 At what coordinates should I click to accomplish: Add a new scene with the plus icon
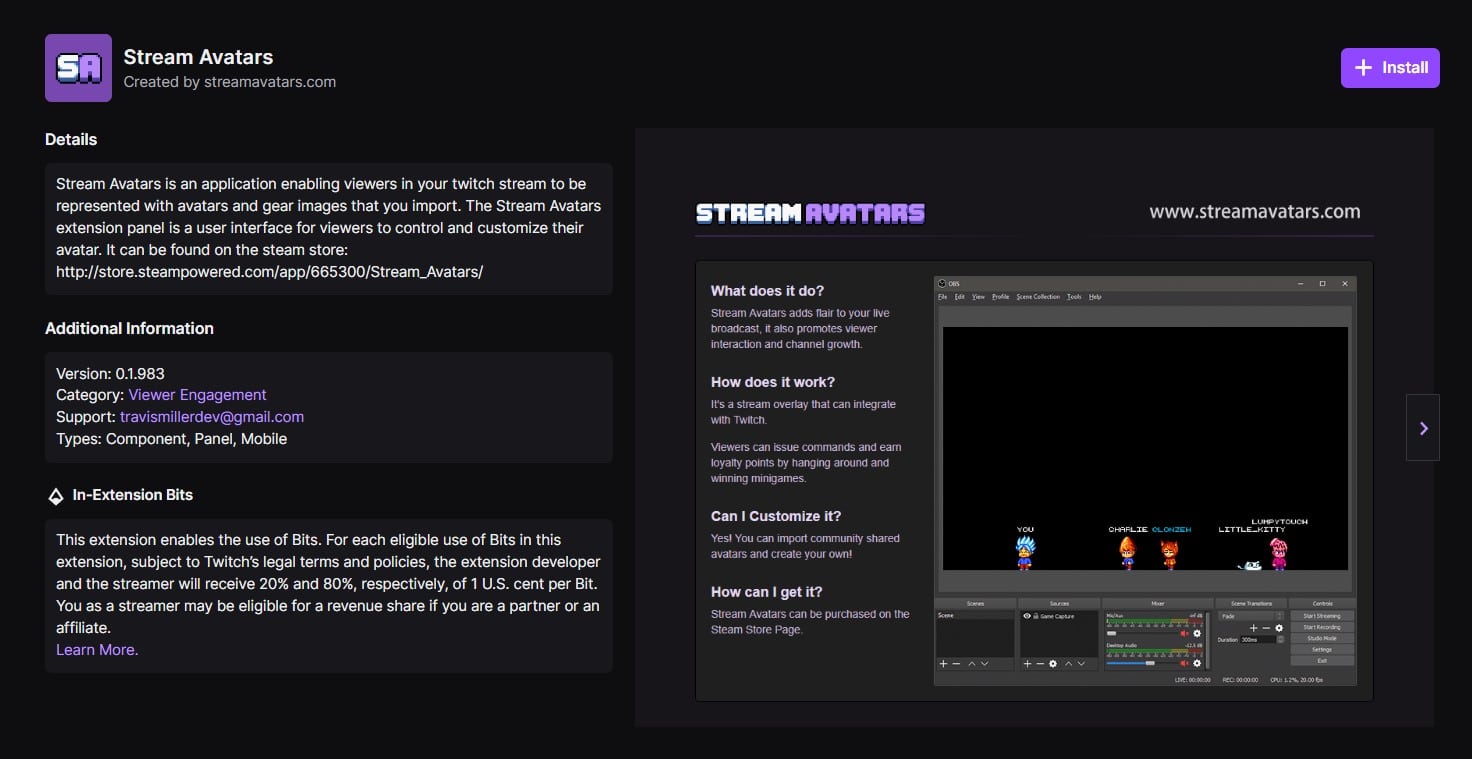(x=943, y=663)
